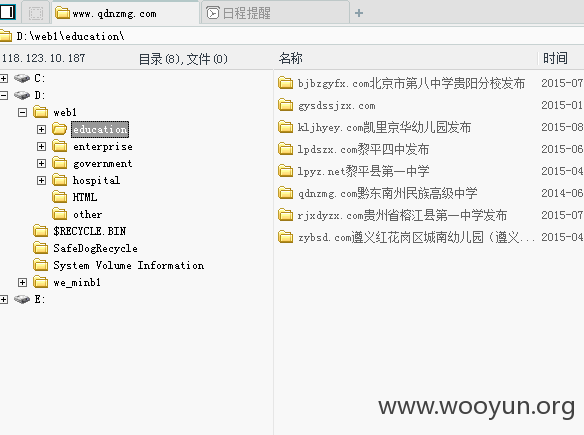Click folder icon of rjxdyzx.com row
This screenshot has width=584, height=435.
[286, 215]
